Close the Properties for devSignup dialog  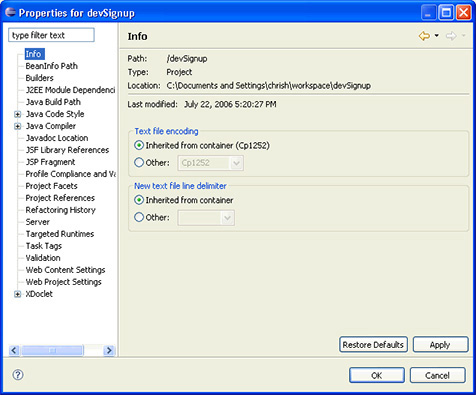point(464,13)
